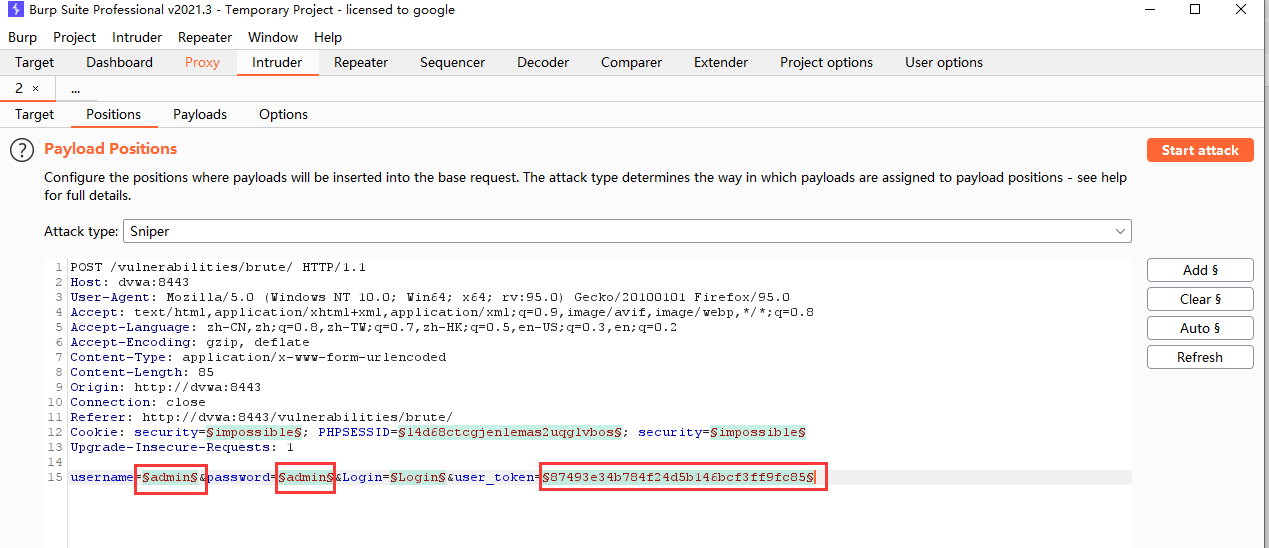Screen dimensions: 1269x548
Task: Click the PHPSESSID cookie payload value
Action: click(x=512, y=432)
